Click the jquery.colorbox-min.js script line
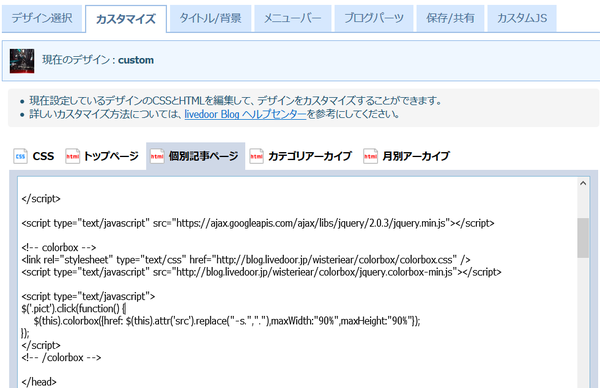 261,272
